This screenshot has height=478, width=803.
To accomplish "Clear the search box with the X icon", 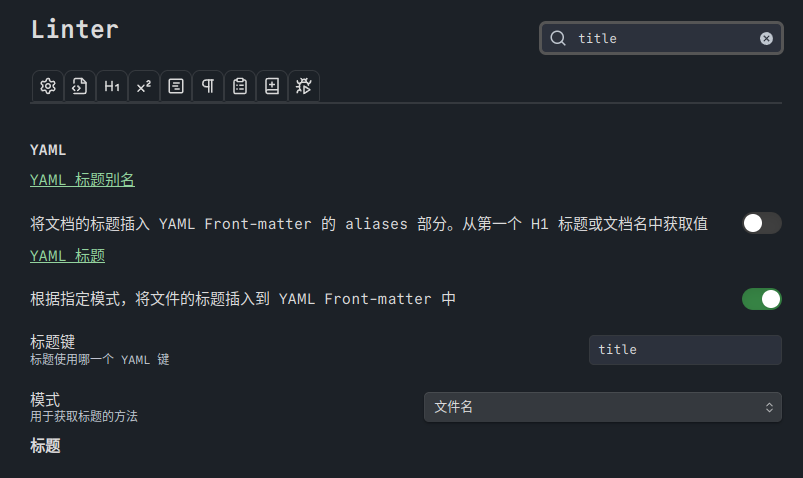I will [766, 38].
